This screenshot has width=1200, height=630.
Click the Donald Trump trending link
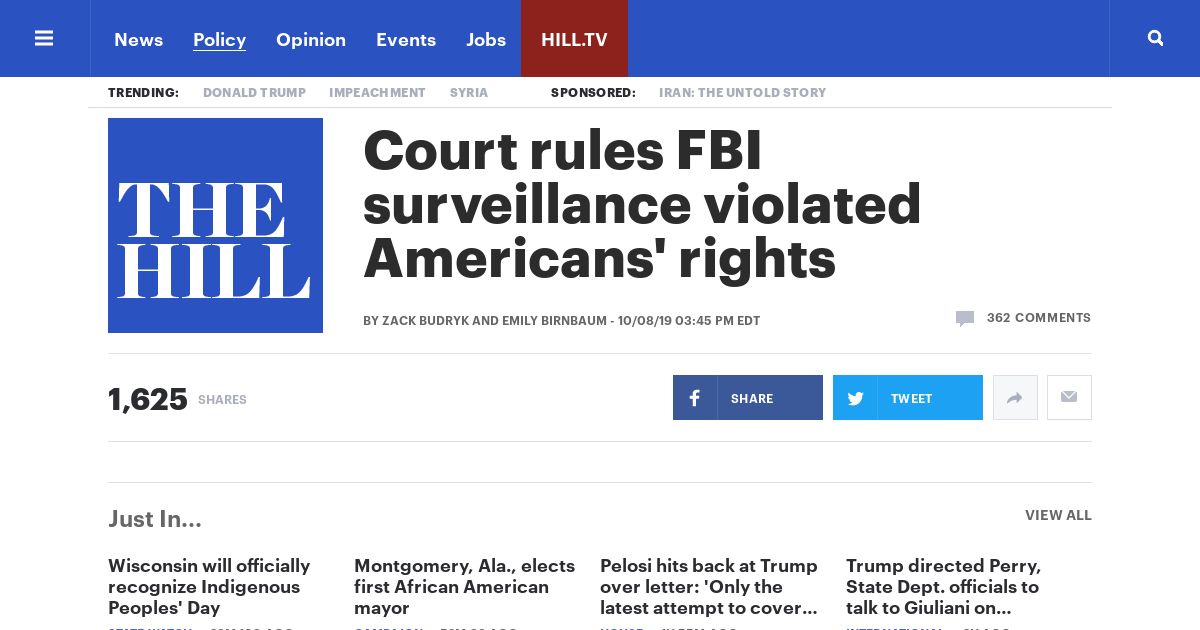click(x=254, y=93)
